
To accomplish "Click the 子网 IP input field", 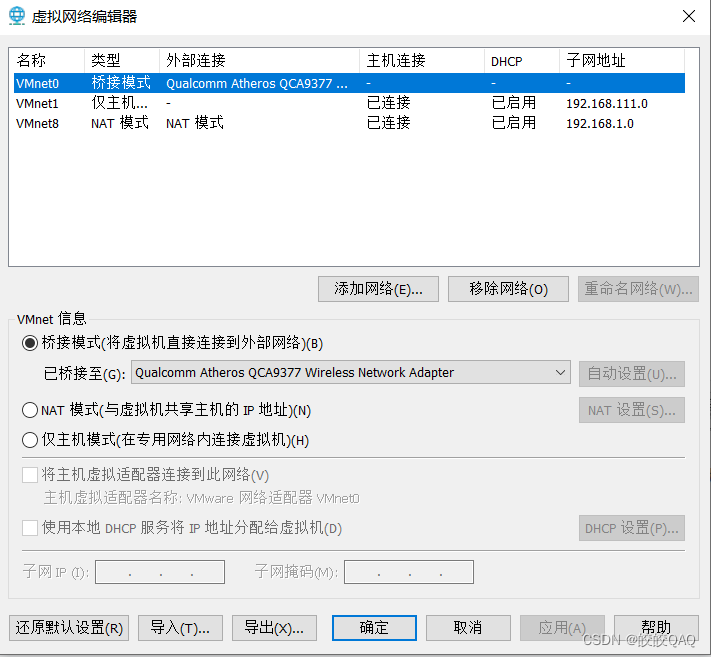I will (x=160, y=572).
